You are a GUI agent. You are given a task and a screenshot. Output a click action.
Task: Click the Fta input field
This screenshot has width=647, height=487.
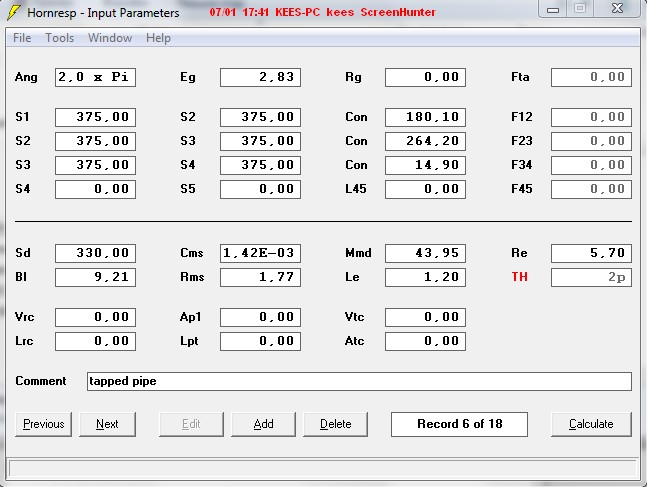click(x=591, y=78)
